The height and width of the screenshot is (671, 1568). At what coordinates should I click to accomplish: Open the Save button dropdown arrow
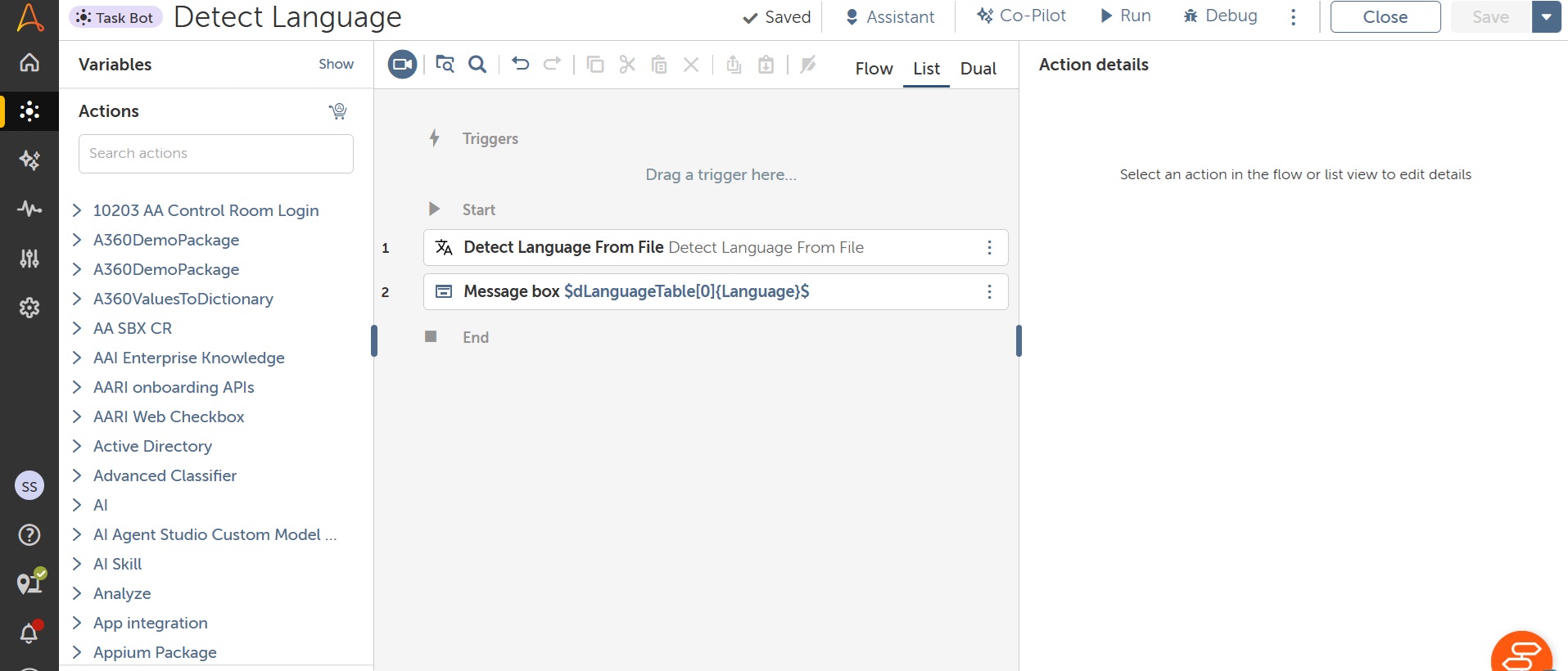point(1546,17)
